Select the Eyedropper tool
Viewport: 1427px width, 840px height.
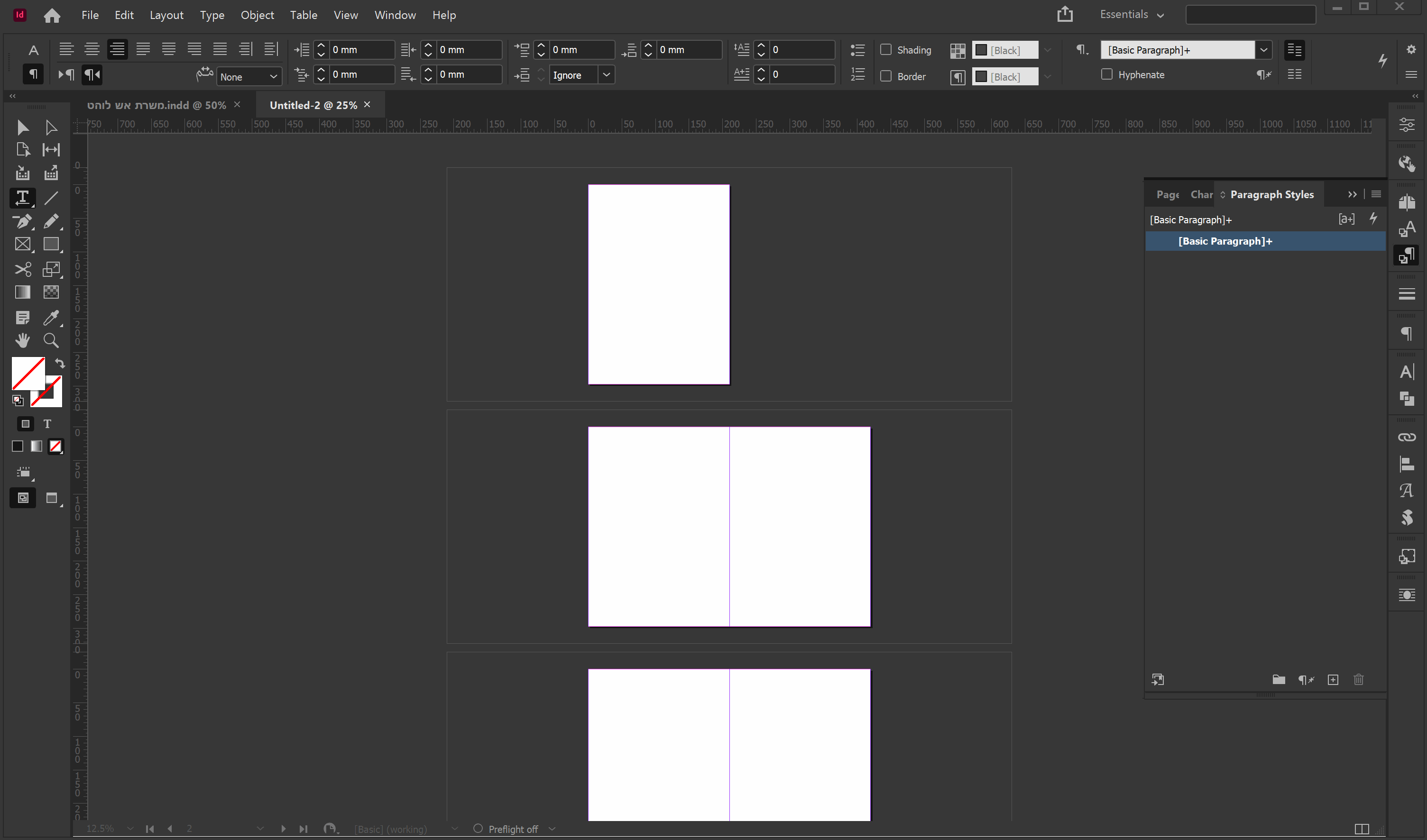pos(51,318)
